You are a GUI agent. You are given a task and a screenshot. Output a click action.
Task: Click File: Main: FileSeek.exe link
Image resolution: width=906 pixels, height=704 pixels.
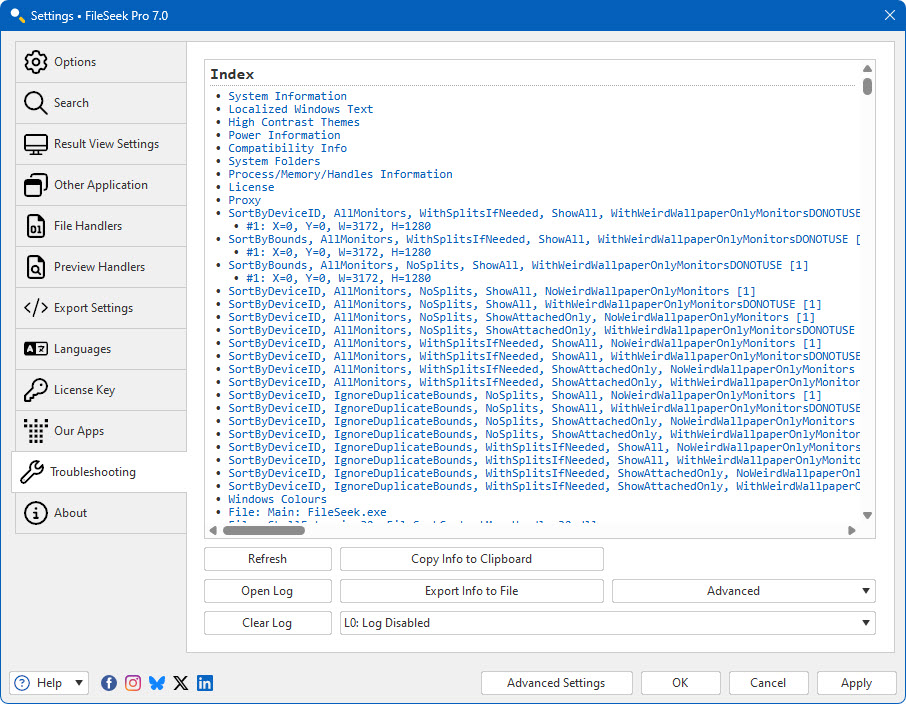307,512
